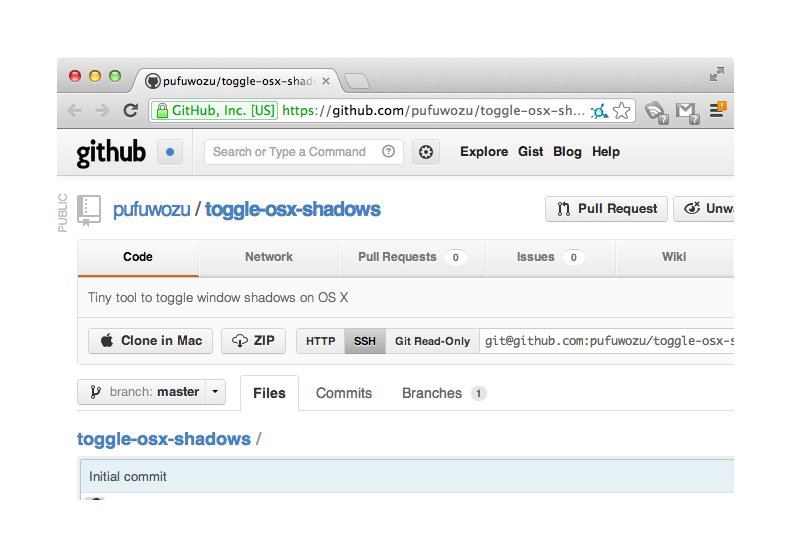Open notifications blue dot indicator
This screenshot has height=557, width=791.
pyautogui.click(x=170, y=152)
